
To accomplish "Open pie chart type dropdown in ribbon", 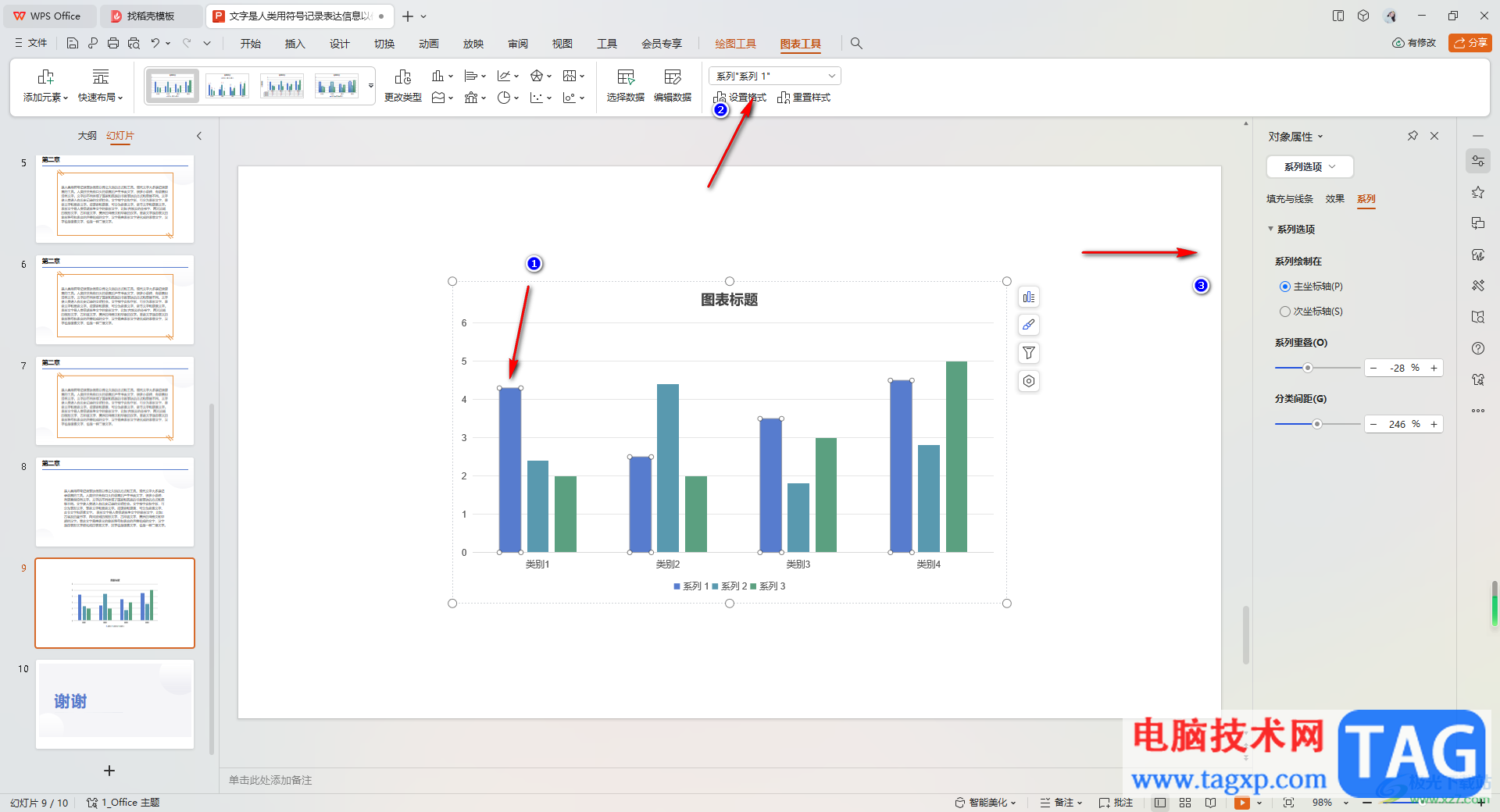I will [x=506, y=98].
